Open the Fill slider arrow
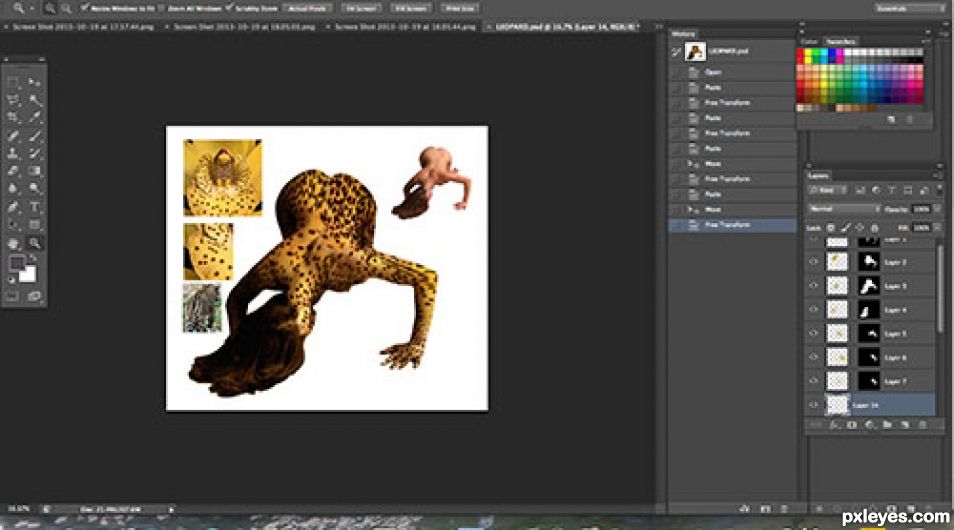The width and height of the screenshot is (954, 530). tap(938, 228)
